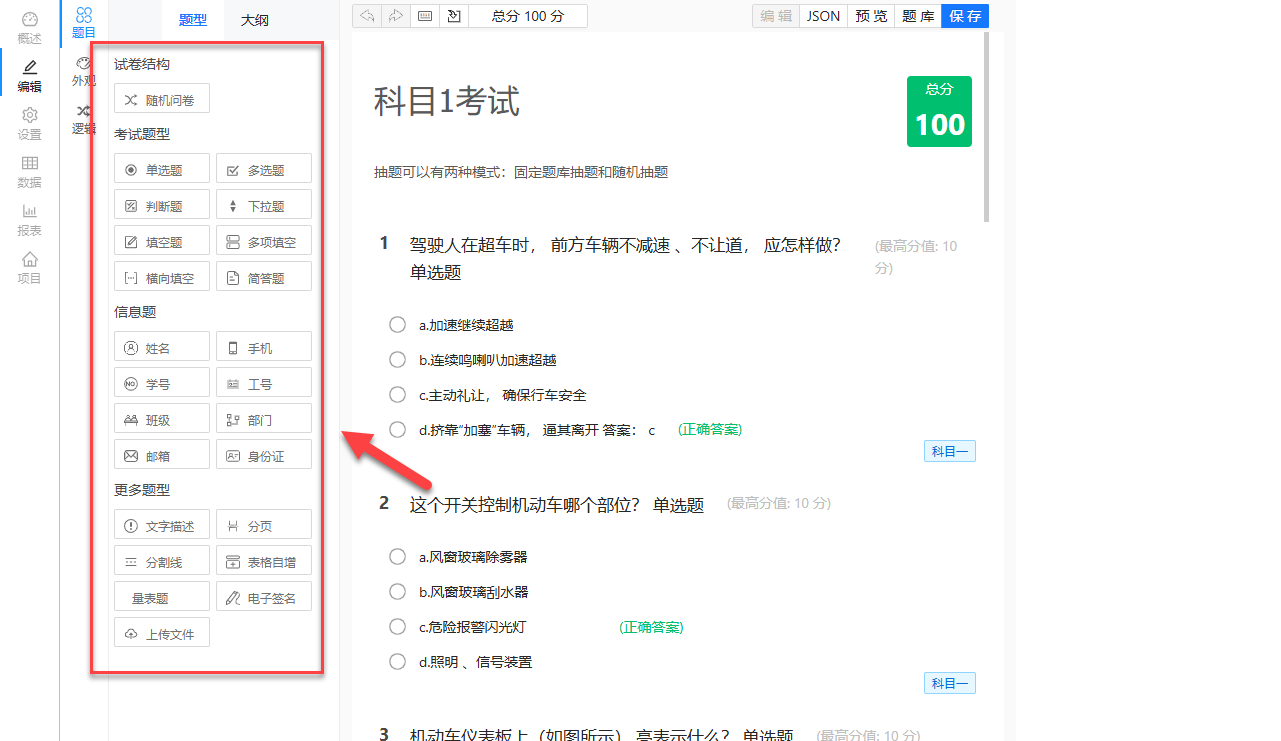
Task: Click the 编辑 mode button in top bar
Action: tap(776, 16)
